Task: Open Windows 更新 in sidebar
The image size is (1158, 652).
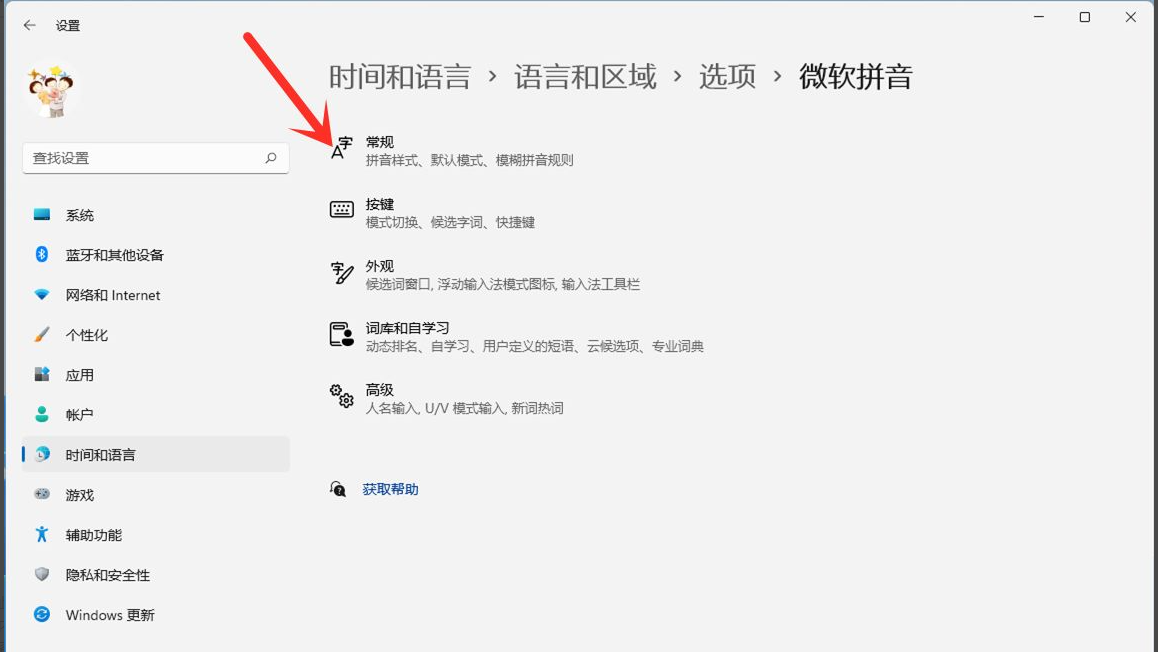Action: pos(110,615)
